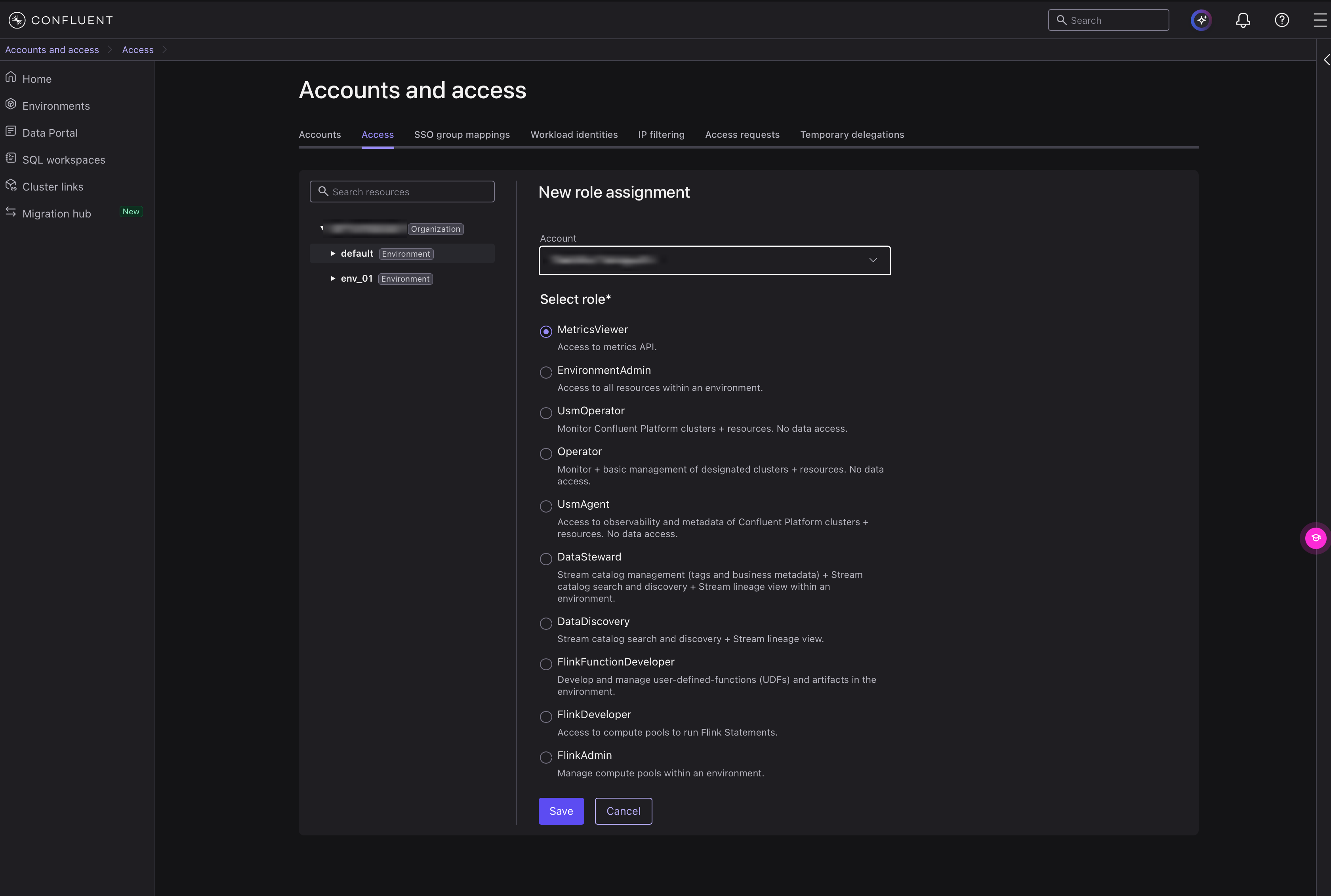Open the Temporary delegations tab
The image size is (1331, 896).
pyautogui.click(x=852, y=134)
